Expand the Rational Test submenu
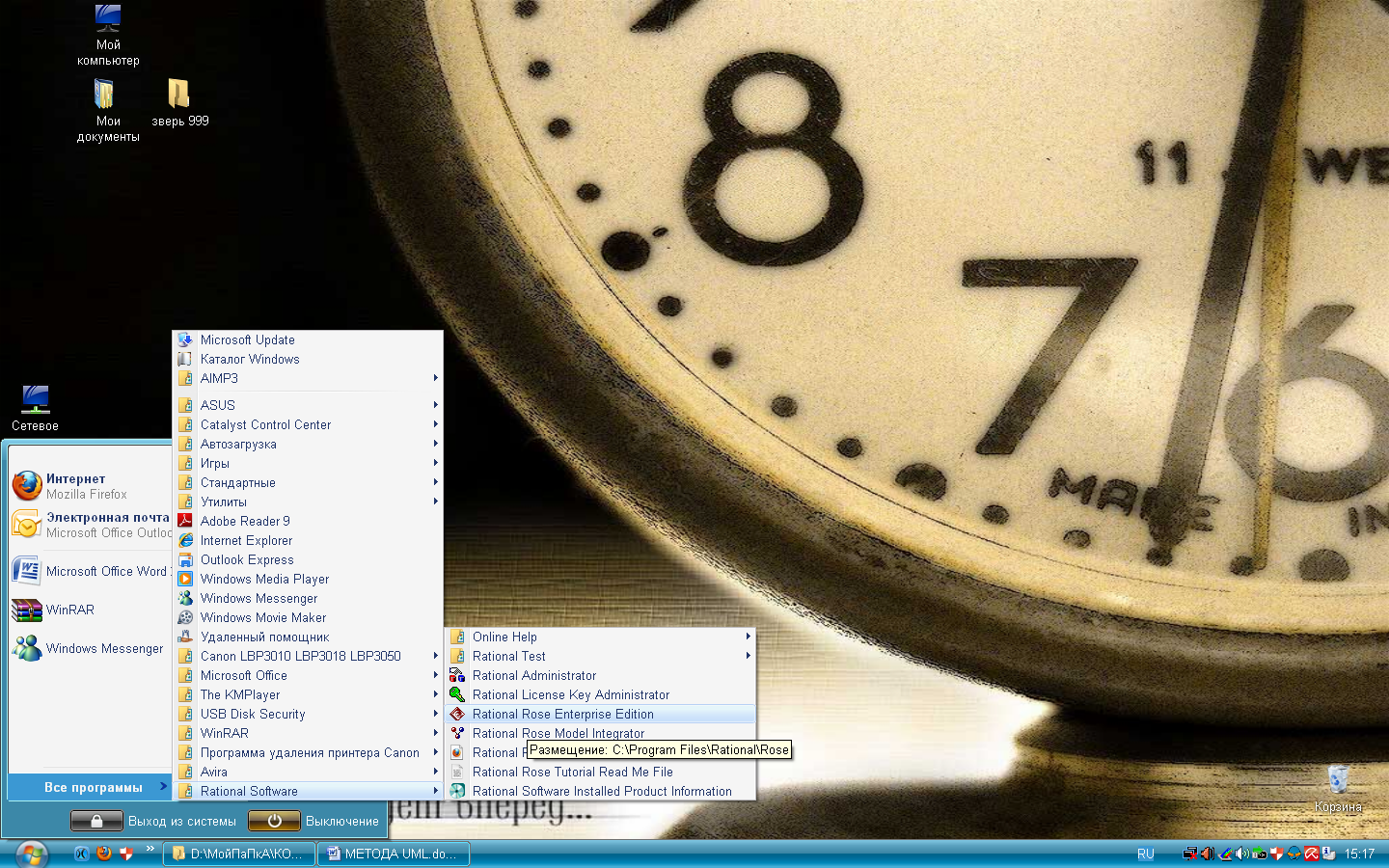 click(600, 656)
